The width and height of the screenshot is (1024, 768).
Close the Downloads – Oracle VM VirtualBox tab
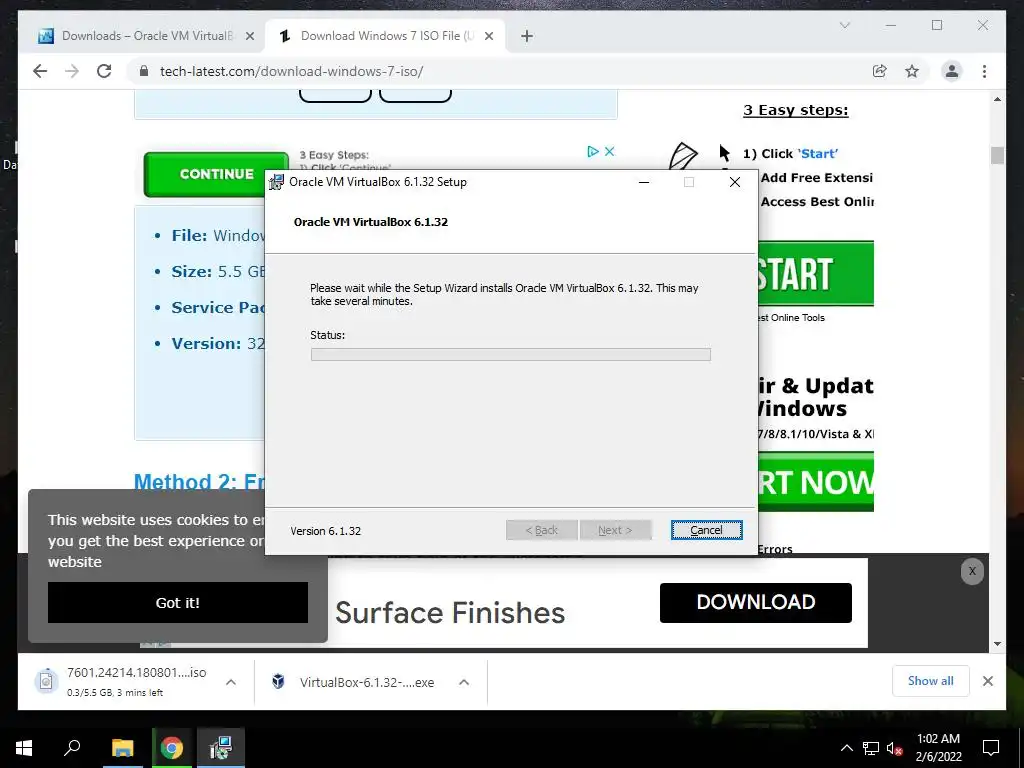249,37
